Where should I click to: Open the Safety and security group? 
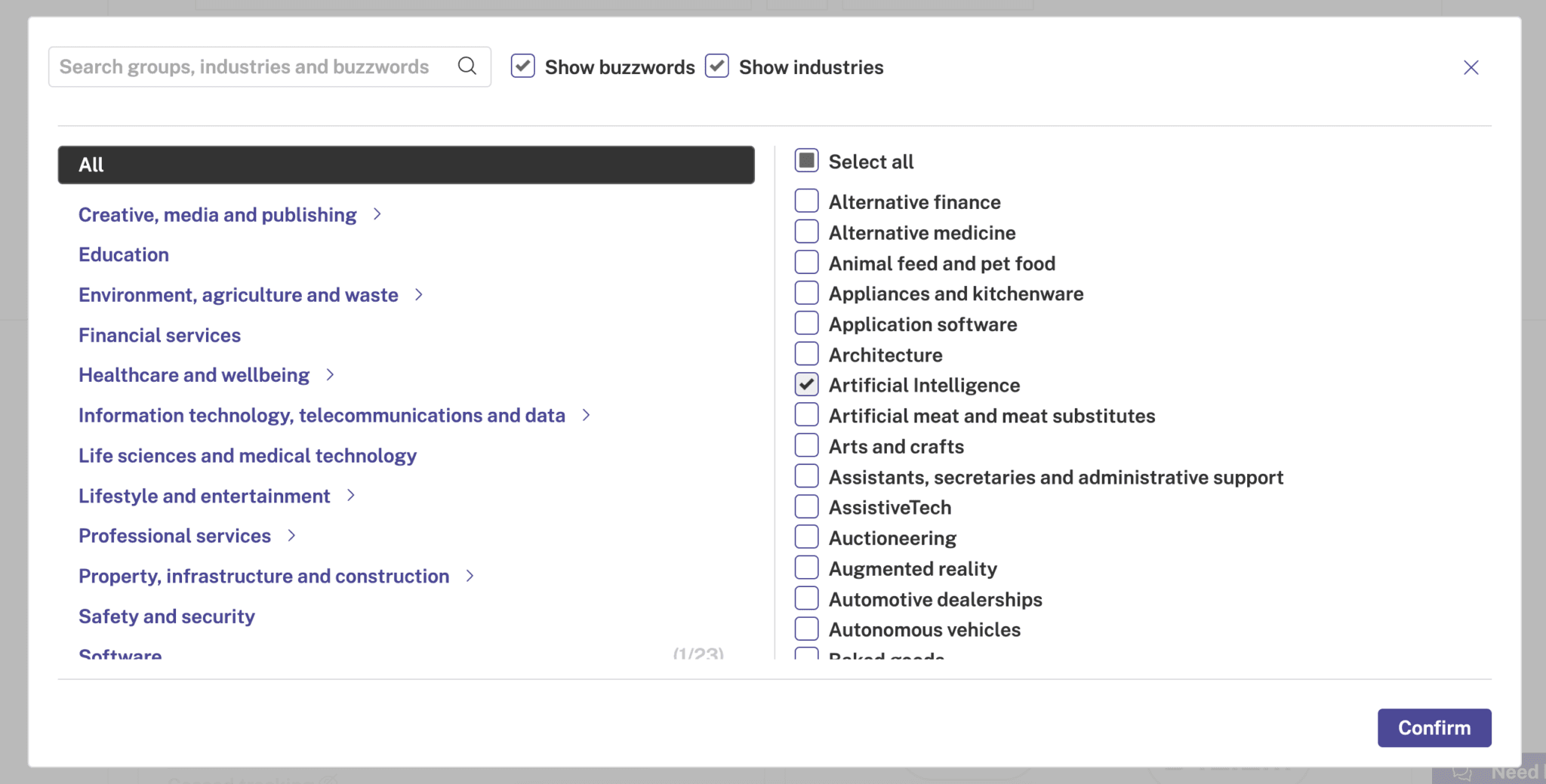(x=167, y=616)
